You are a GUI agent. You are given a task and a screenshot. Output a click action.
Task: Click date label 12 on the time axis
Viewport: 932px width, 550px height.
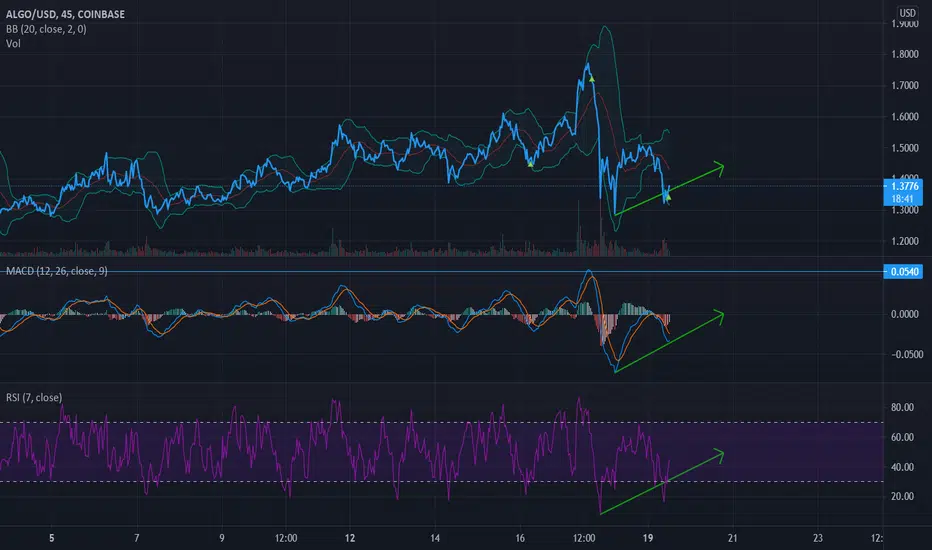tap(350, 538)
